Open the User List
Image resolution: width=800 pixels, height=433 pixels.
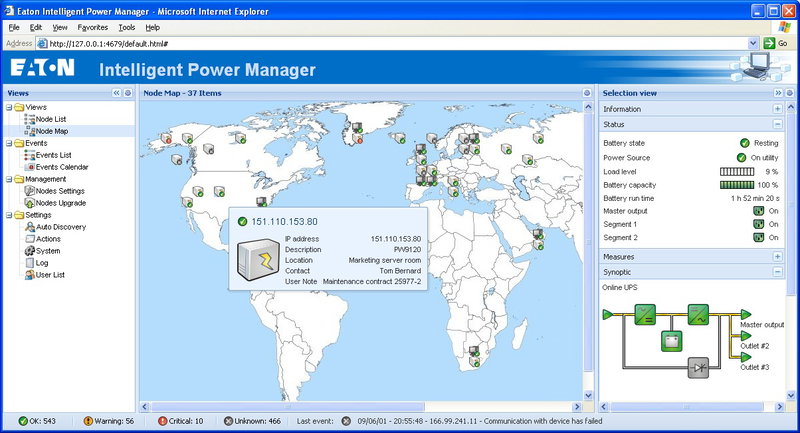pos(50,275)
